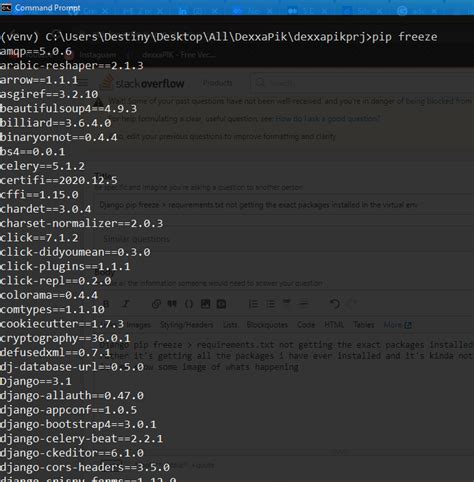Click the 'django-ckeditor==6.1.0' line
The height and width of the screenshot is (482, 474).
point(72,453)
